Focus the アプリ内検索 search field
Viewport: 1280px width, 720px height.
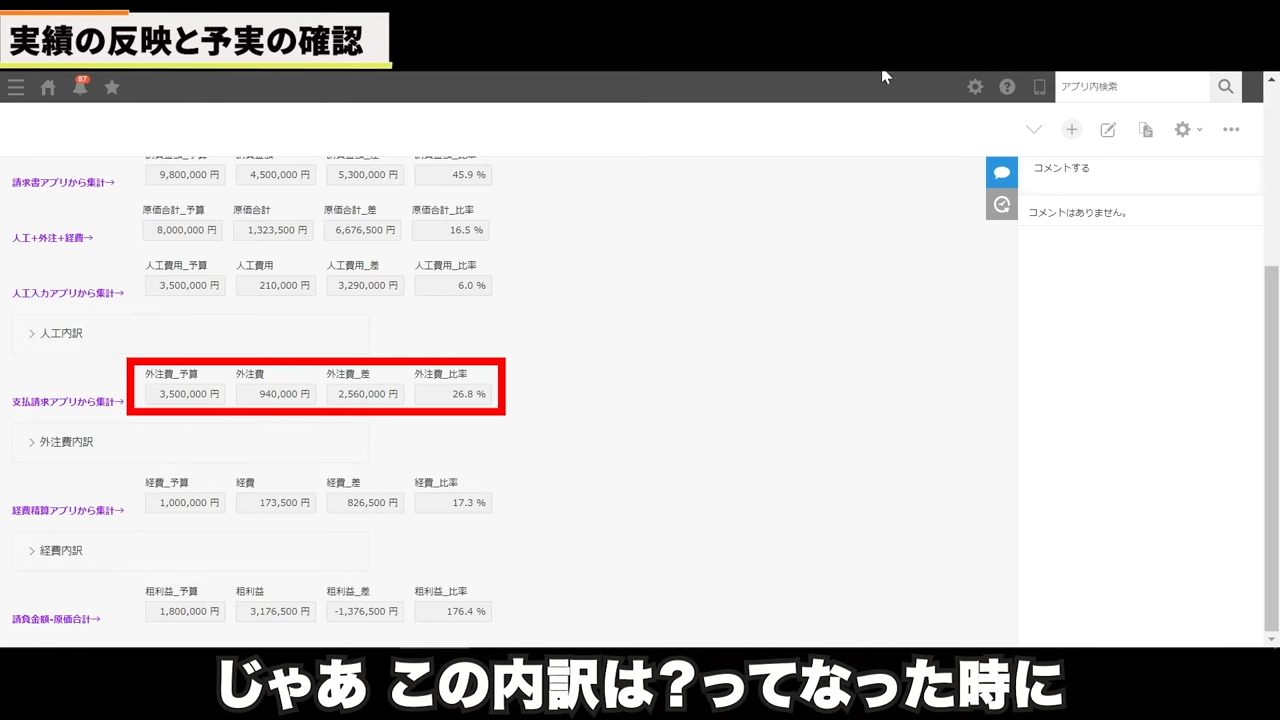click(1132, 87)
